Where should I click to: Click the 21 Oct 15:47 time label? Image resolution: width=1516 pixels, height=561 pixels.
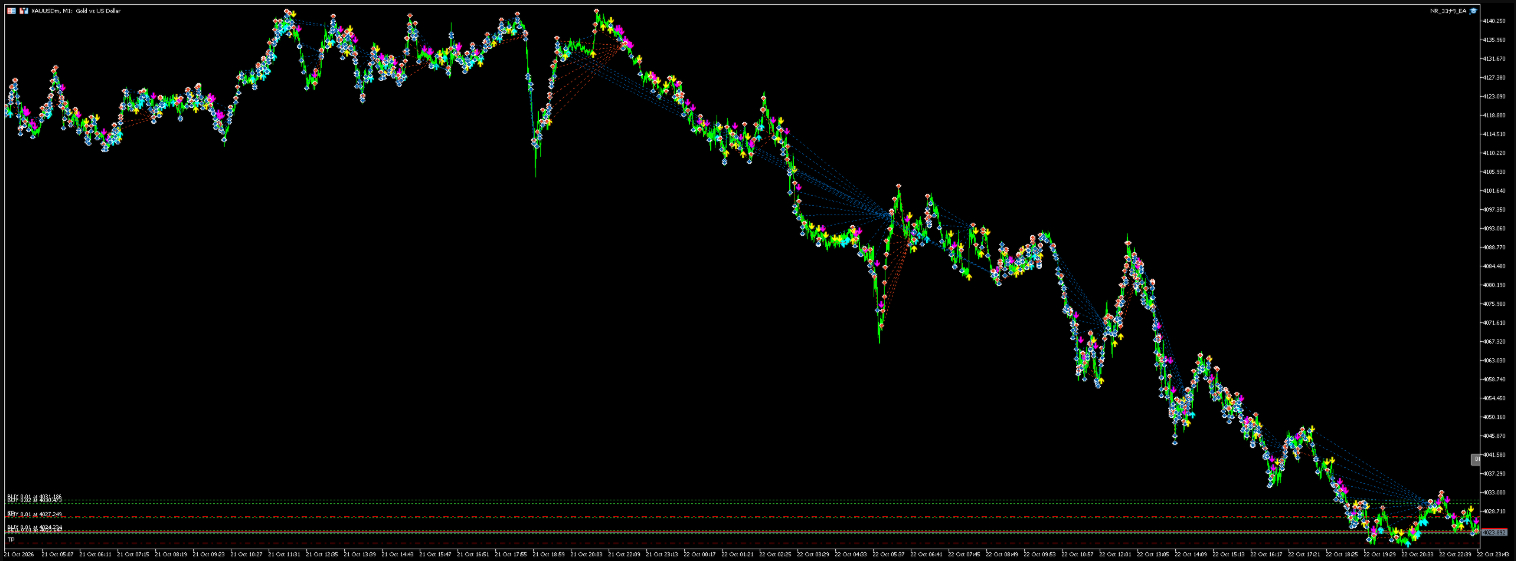click(x=437, y=554)
